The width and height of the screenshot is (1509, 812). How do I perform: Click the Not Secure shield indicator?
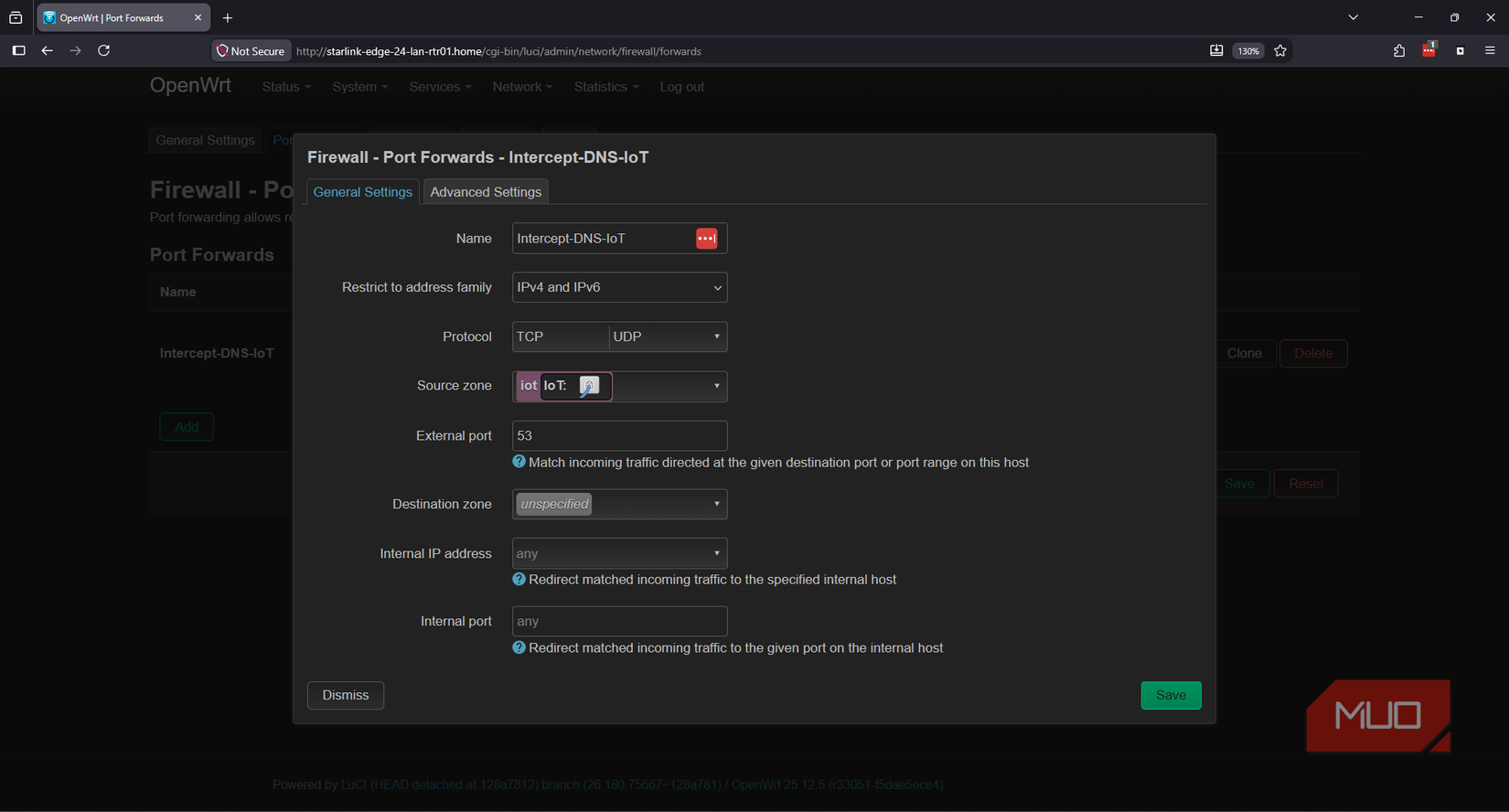251,51
